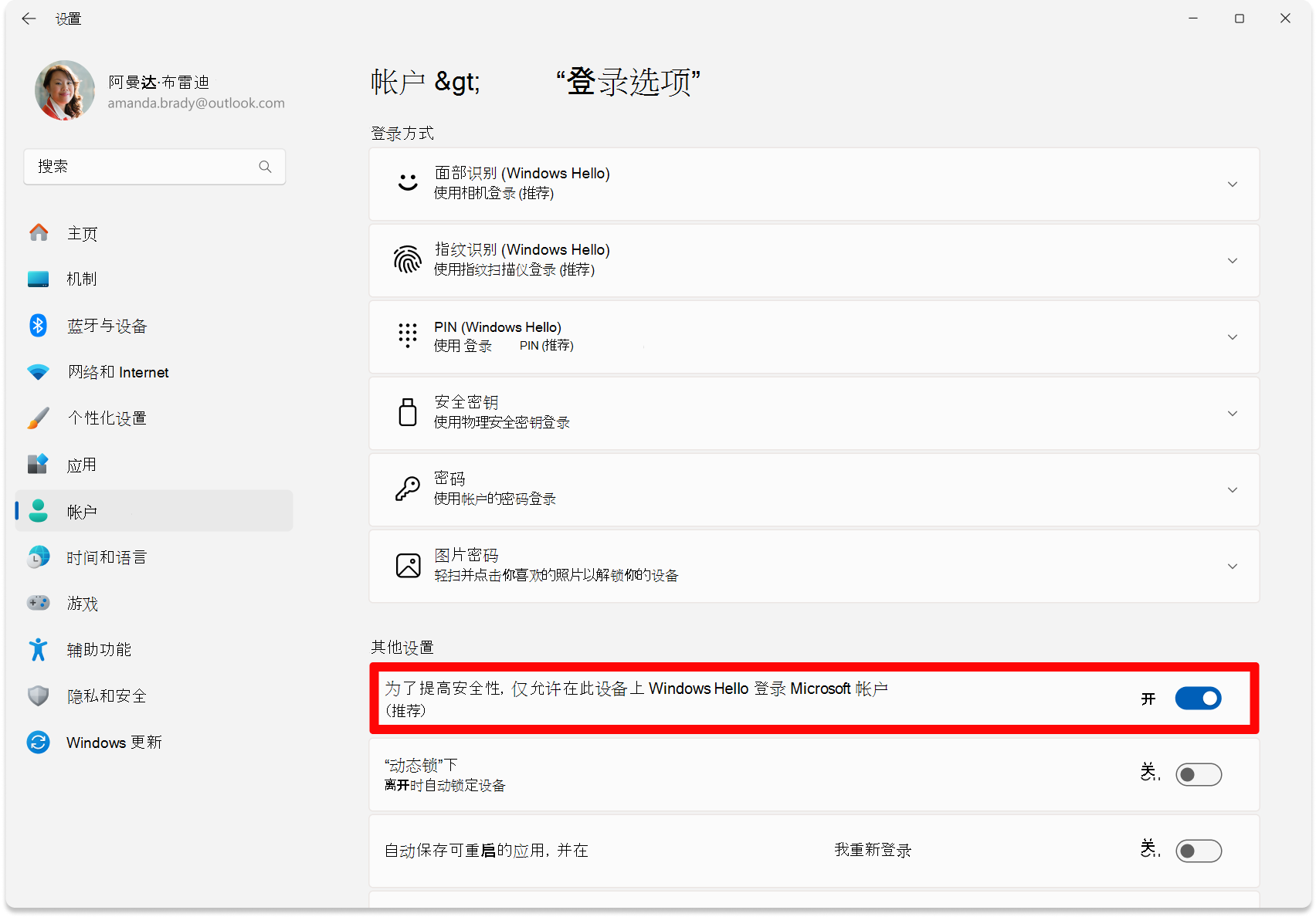This screenshot has width=1316, height=917.
Task: Click the clock globe icon for 时间和语言
Action: click(38, 557)
